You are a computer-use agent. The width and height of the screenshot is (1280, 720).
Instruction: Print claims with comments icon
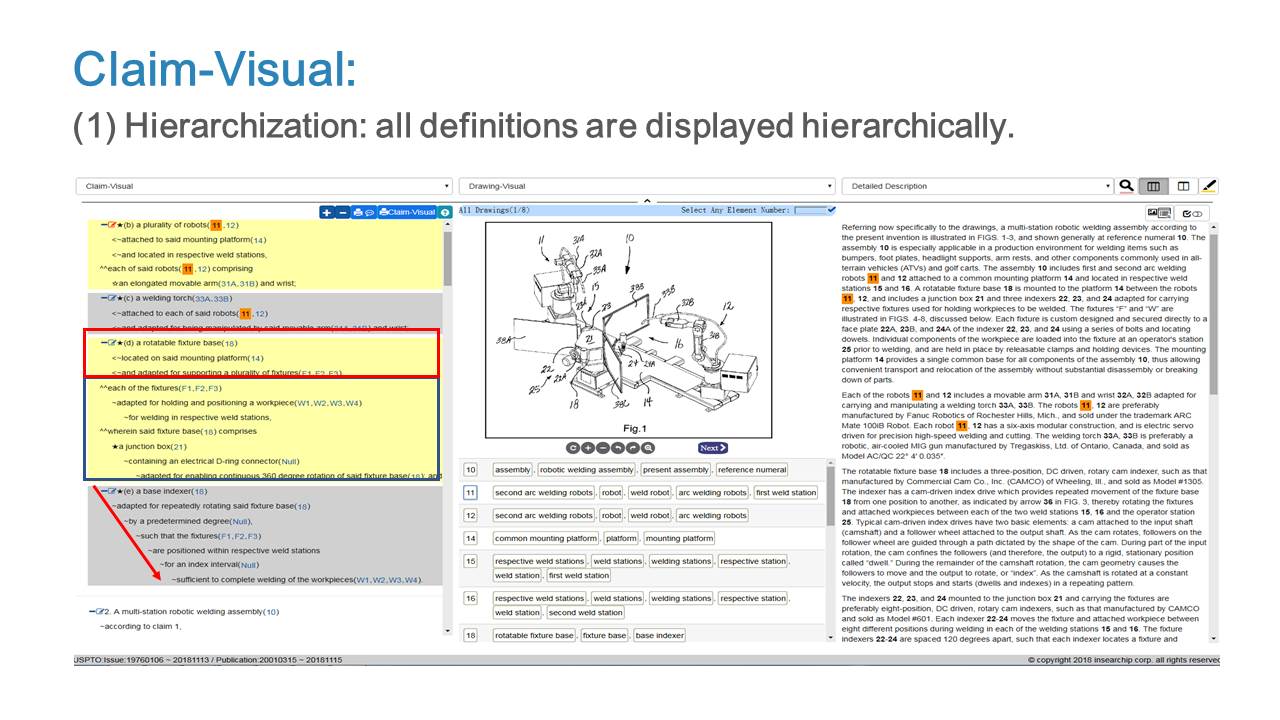pyautogui.click(x=364, y=212)
